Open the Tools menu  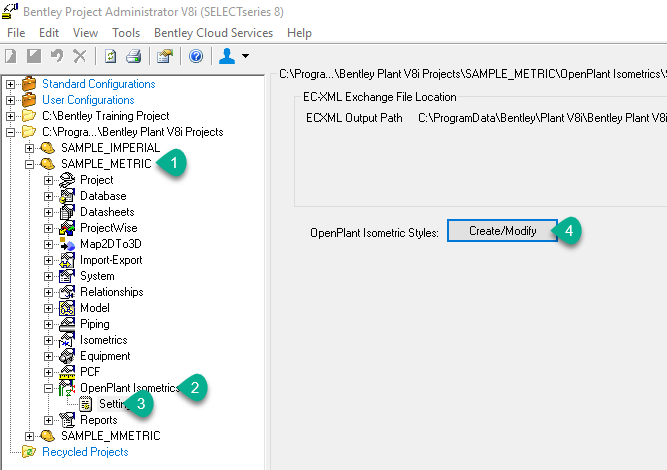(126, 33)
